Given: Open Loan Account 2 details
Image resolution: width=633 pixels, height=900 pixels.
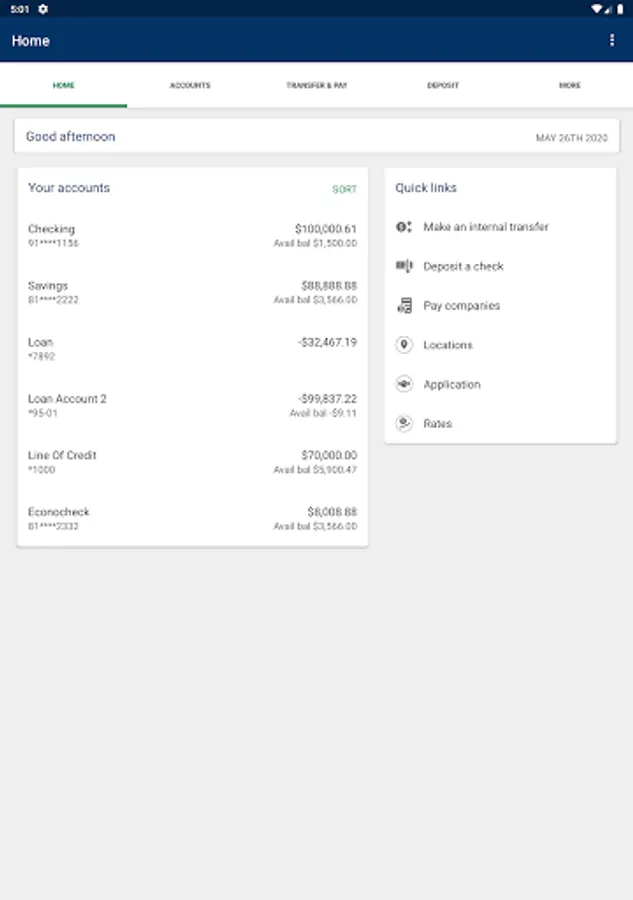Looking at the screenshot, I should [x=192, y=405].
